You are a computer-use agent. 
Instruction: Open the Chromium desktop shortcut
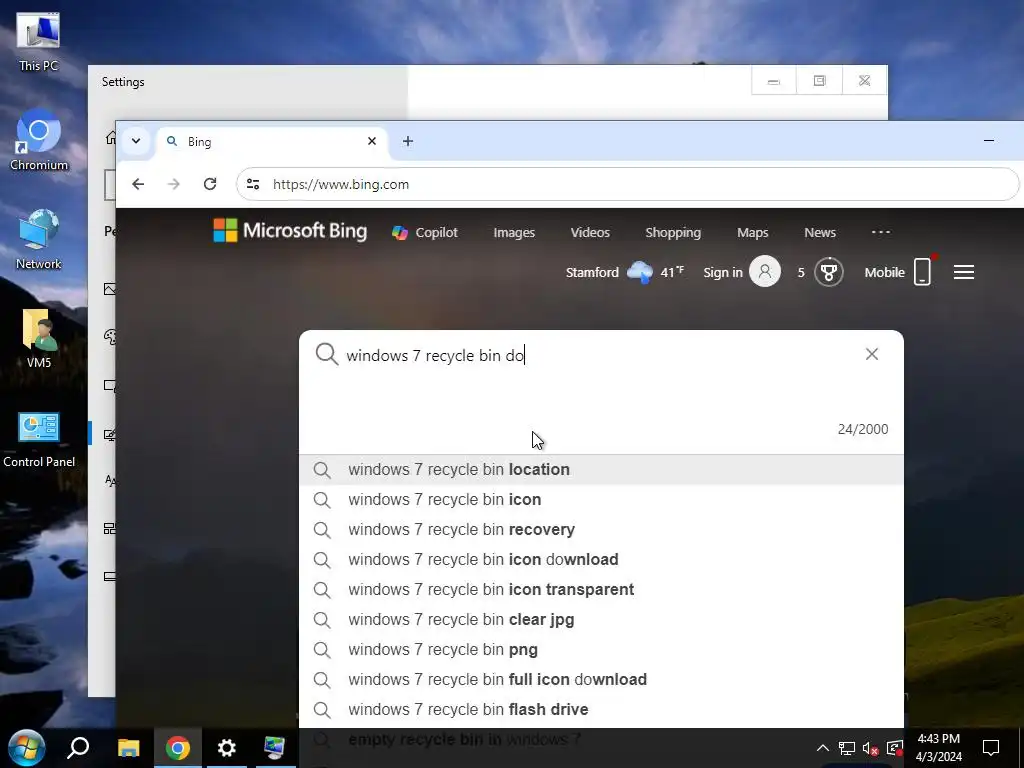point(38,140)
